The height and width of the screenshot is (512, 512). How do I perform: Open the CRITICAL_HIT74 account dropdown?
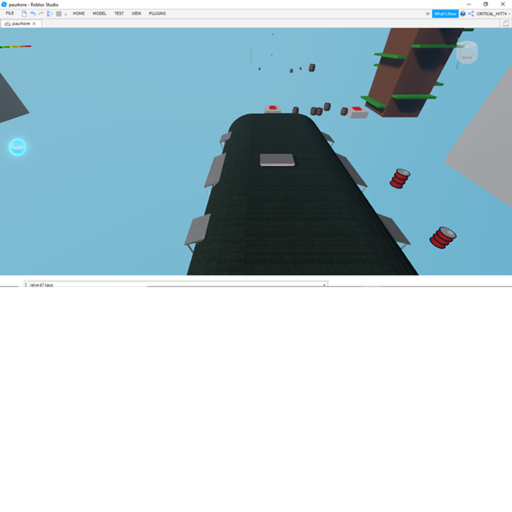pos(493,14)
